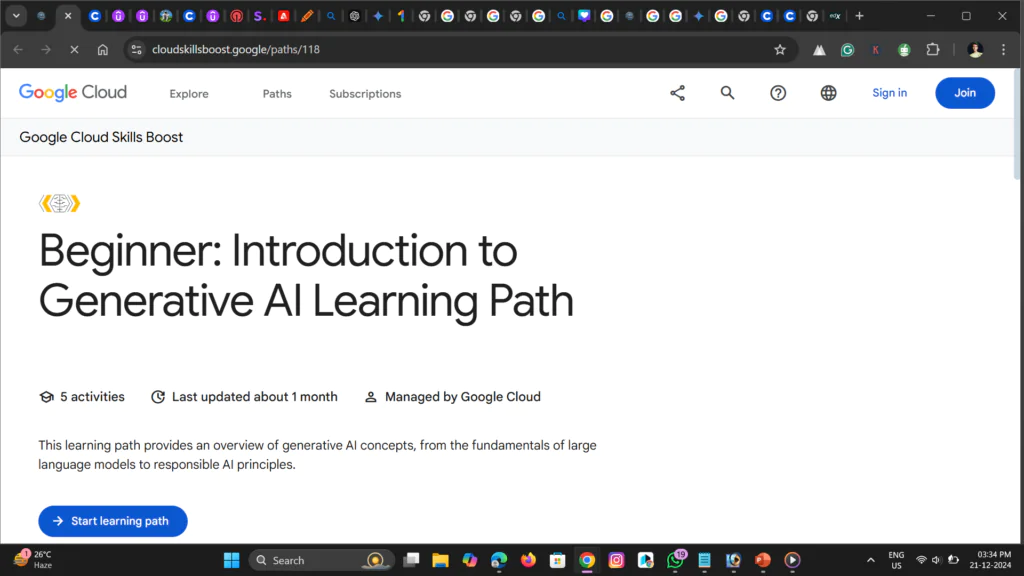The height and width of the screenshot is (576, 1024).
Task: Click the triangle extension icon in toolbar
Action: pos(819,50)
